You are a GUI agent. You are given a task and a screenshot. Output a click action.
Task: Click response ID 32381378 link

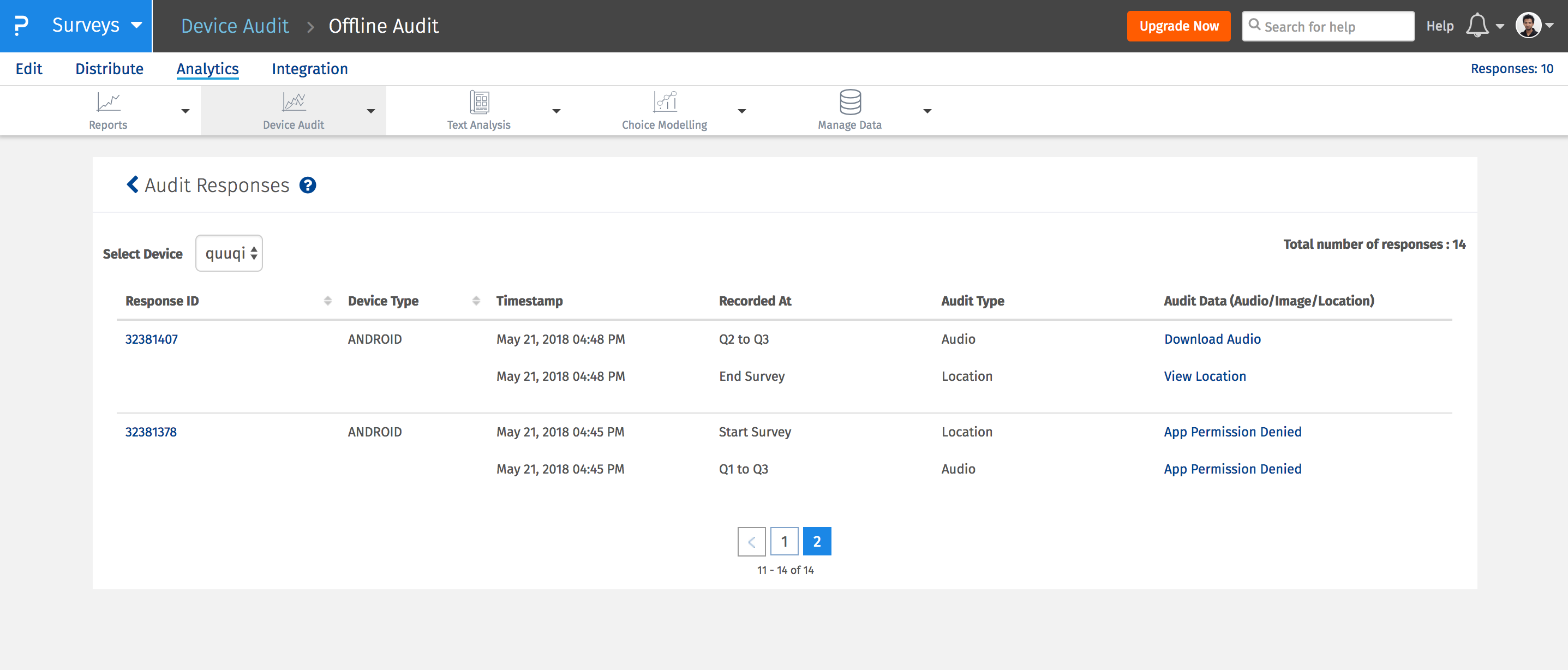click(x=154, y=432)
